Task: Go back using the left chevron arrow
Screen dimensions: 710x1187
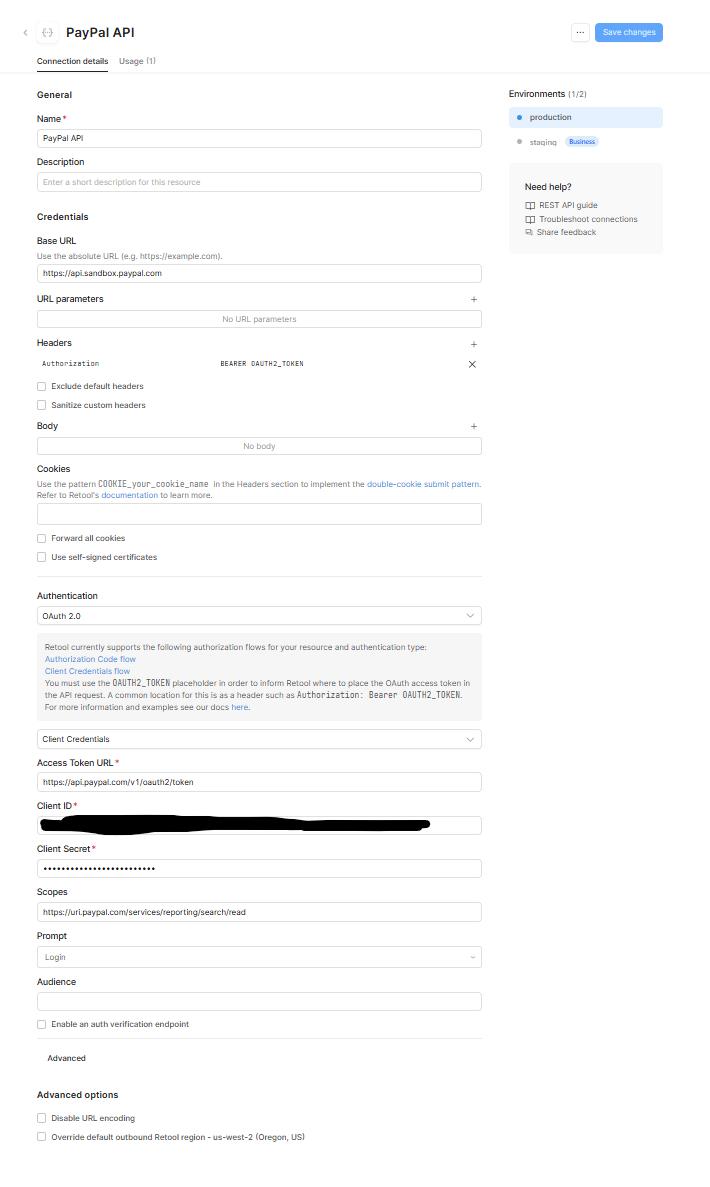Action: (25, 33)
